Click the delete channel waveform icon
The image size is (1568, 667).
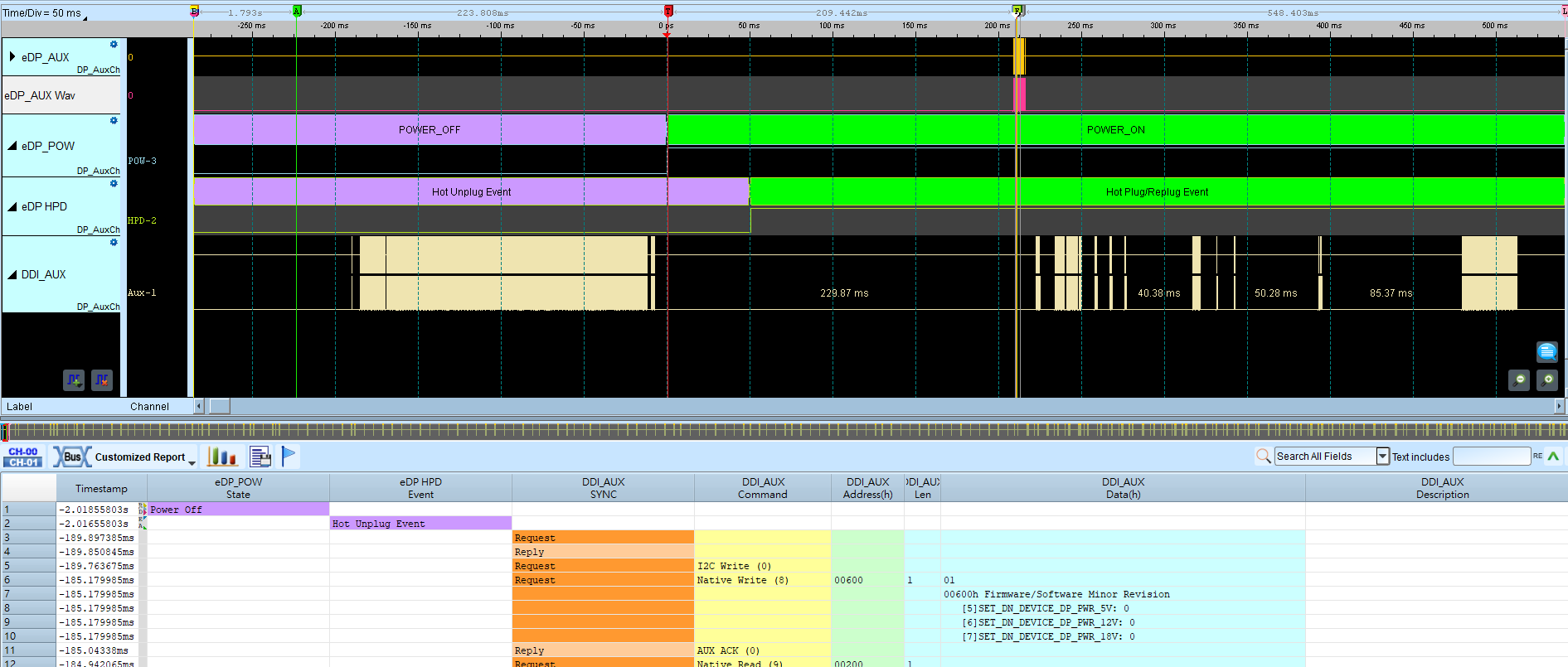click(x=102, y=380)
